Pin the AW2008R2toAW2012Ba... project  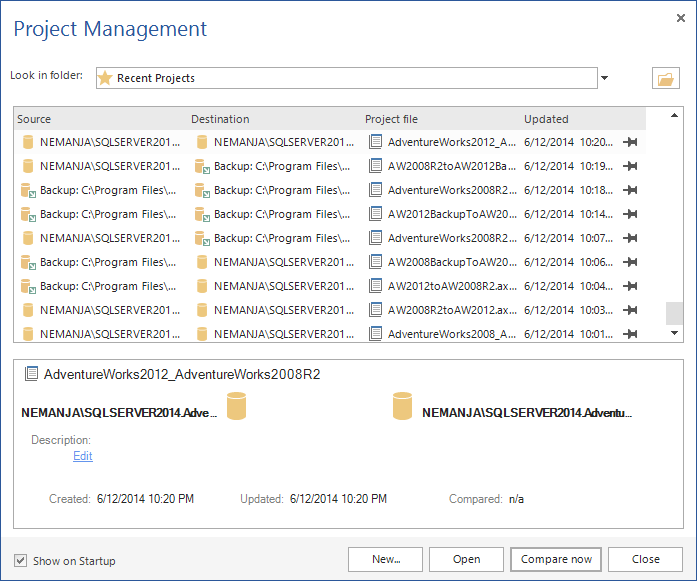tap(630, 166)
